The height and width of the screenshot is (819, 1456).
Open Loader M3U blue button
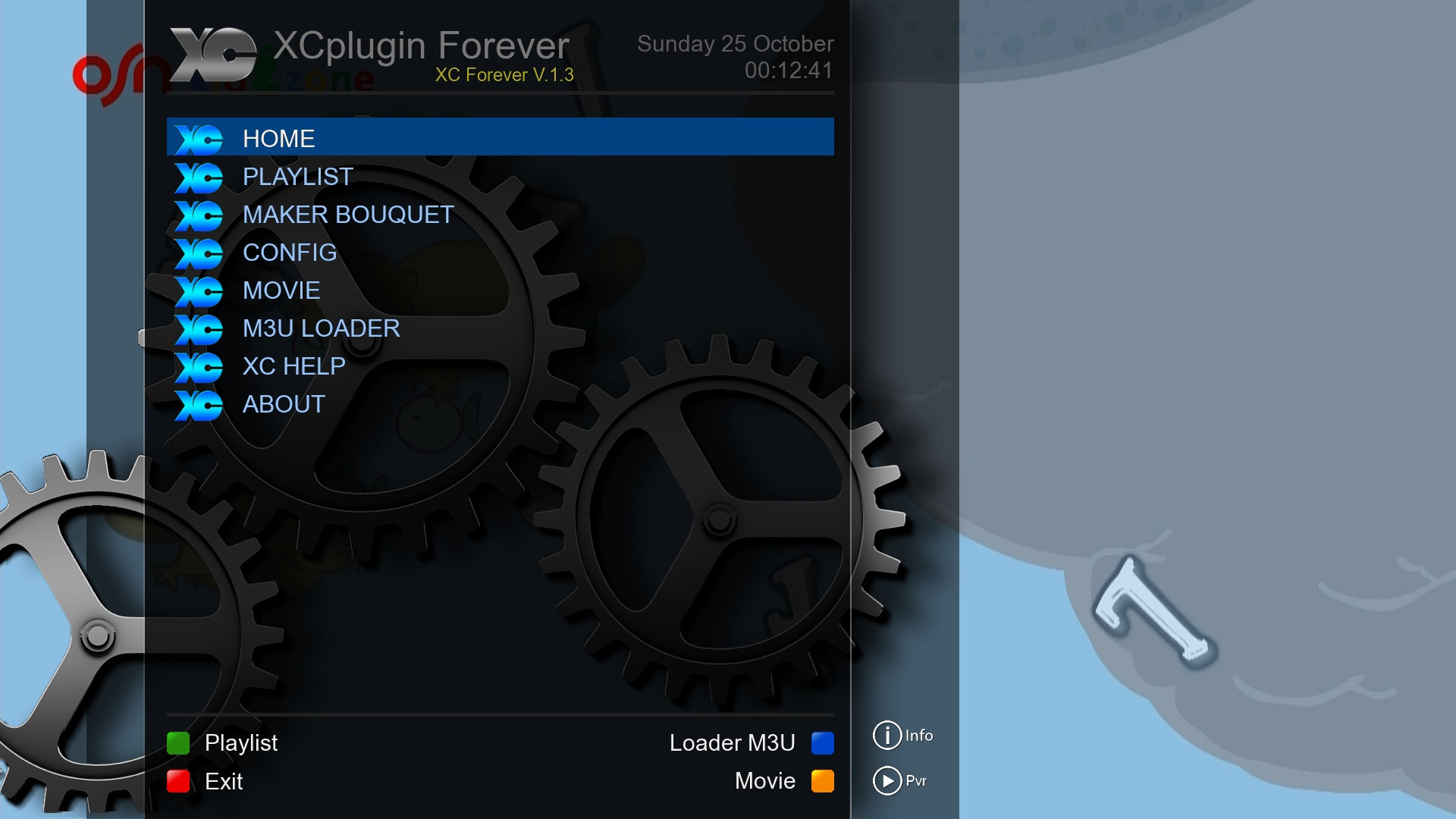pos(822,742)
